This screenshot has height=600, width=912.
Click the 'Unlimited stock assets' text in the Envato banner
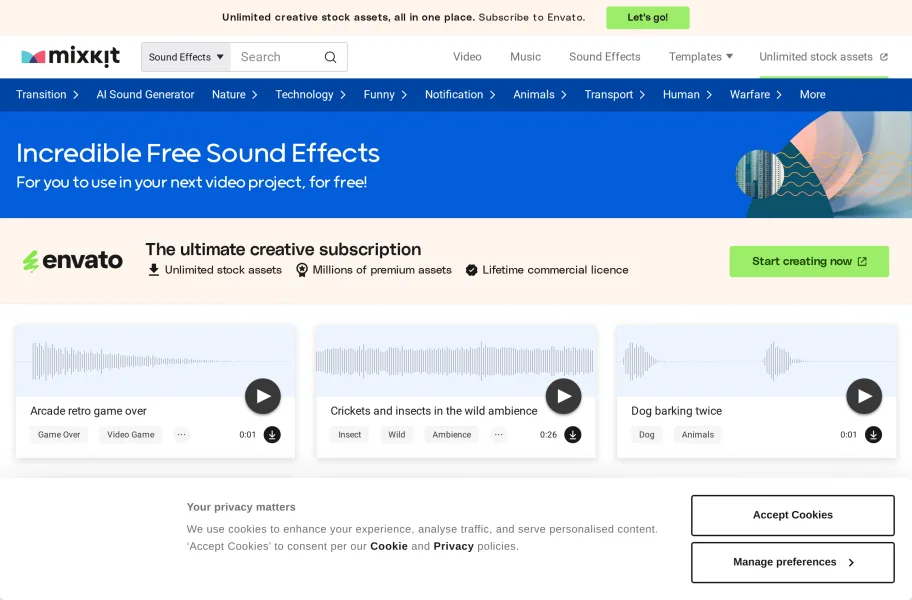coord(223,270)
